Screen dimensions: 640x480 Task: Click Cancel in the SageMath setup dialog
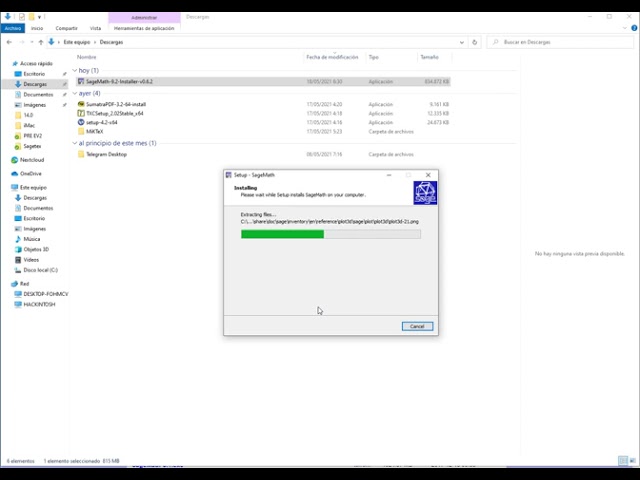[417, 326]
